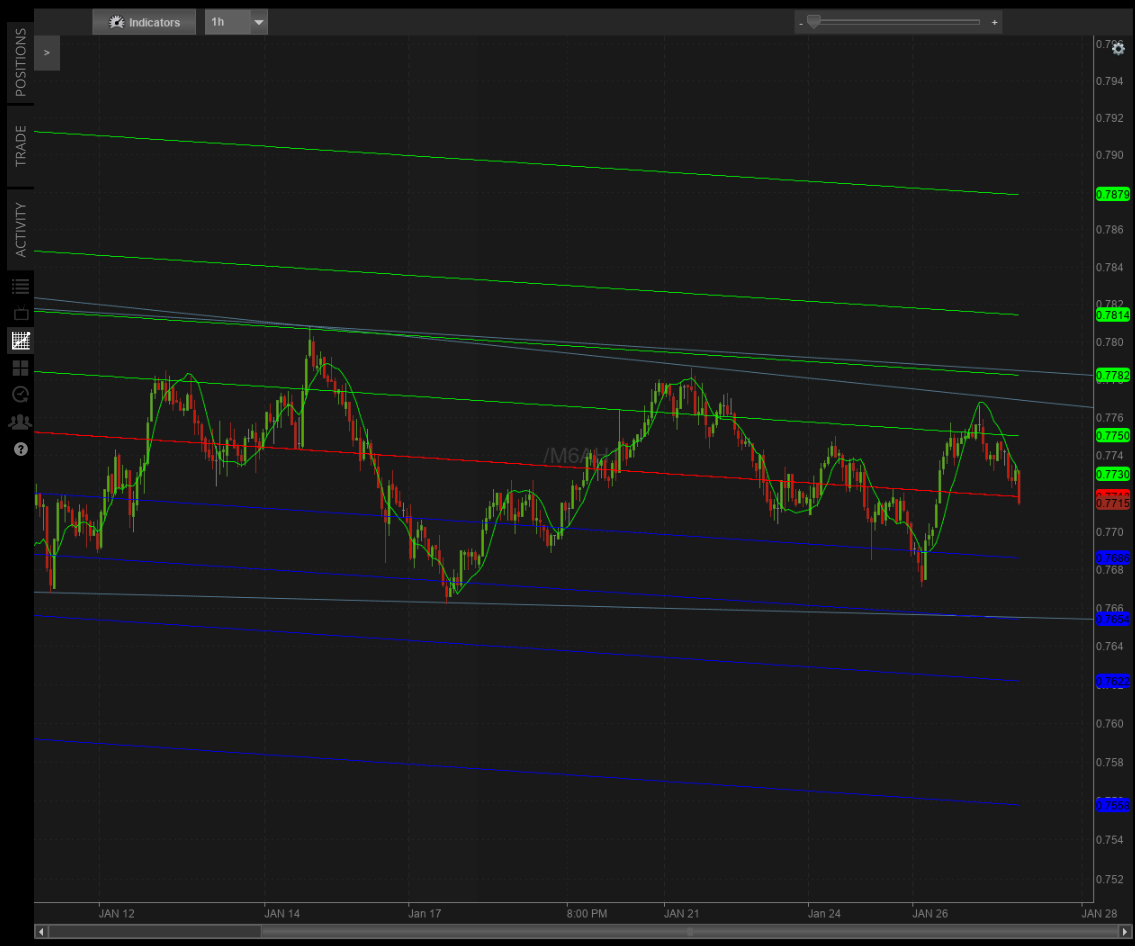1135x946 pixels.
Task: Click the 0.784 axis value
Action: (1110, 267)
